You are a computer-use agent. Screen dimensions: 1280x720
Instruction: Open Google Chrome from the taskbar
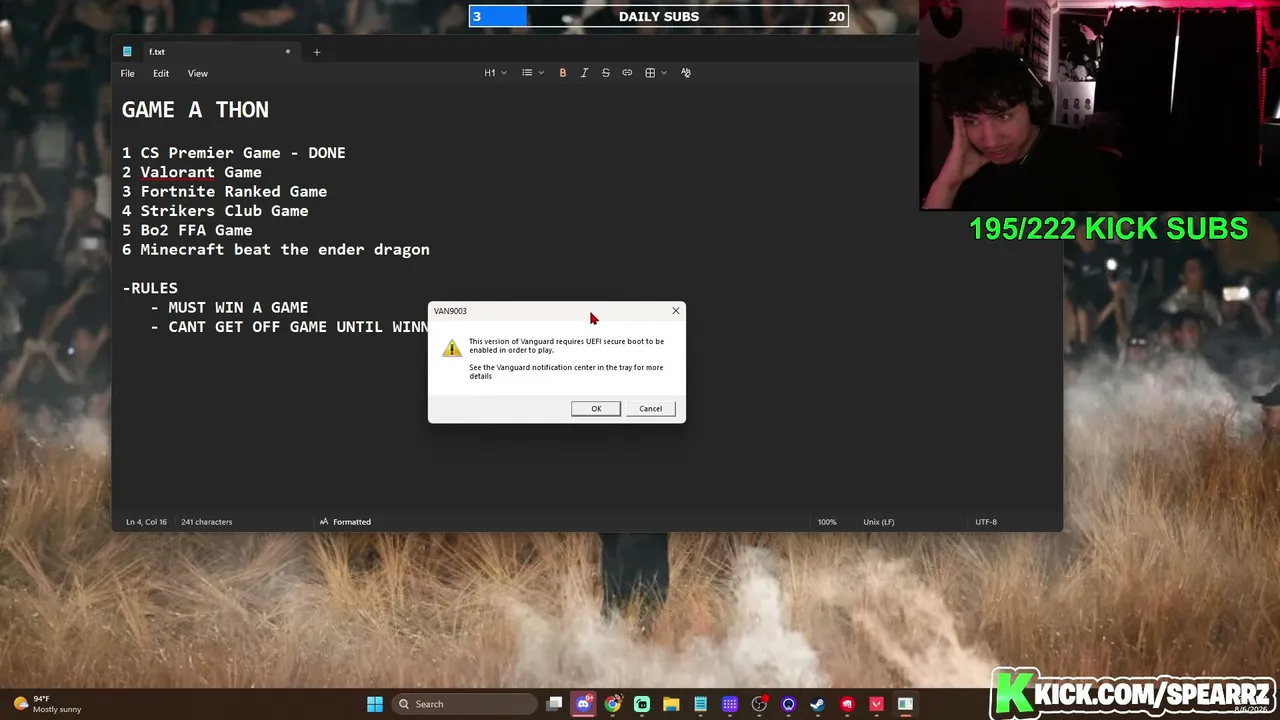pos(613,704)
